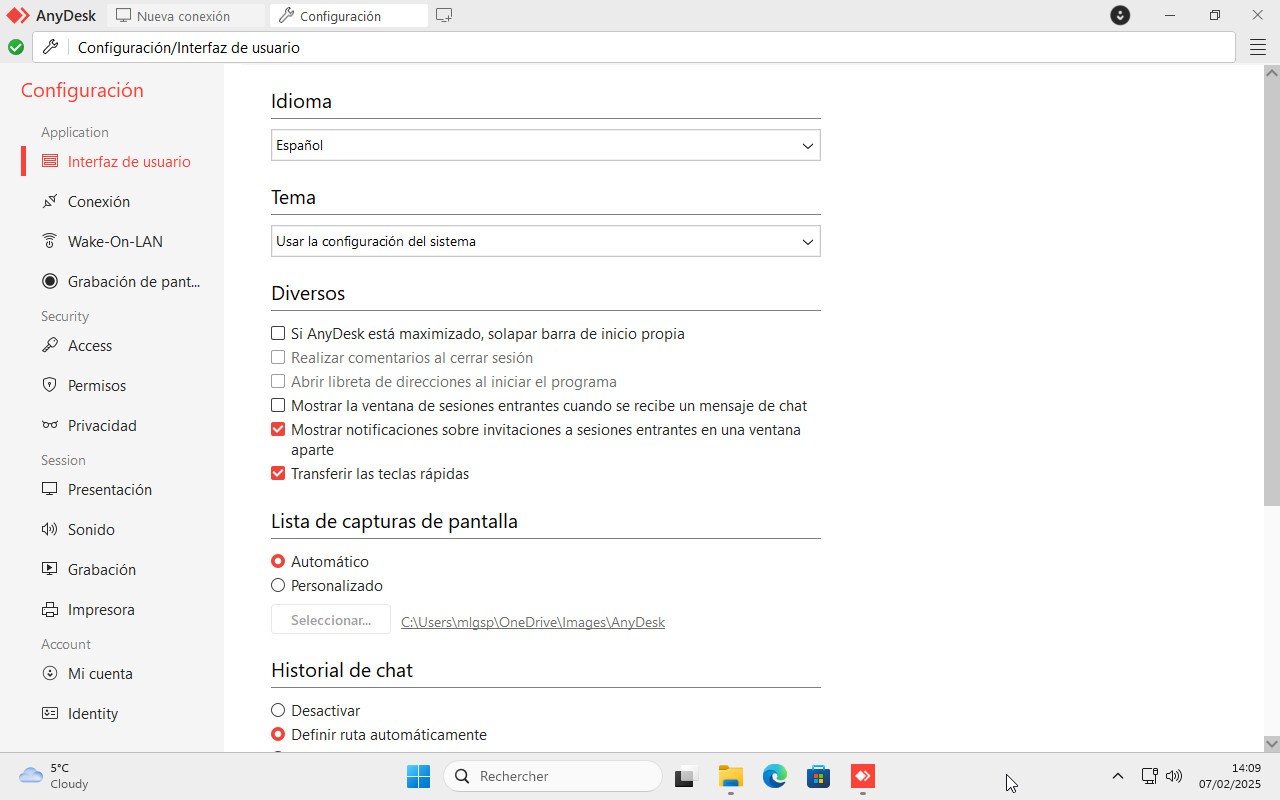Click the black download arrow icon in the title bar
The image size is (1280, 800).
pos(1120,16)
